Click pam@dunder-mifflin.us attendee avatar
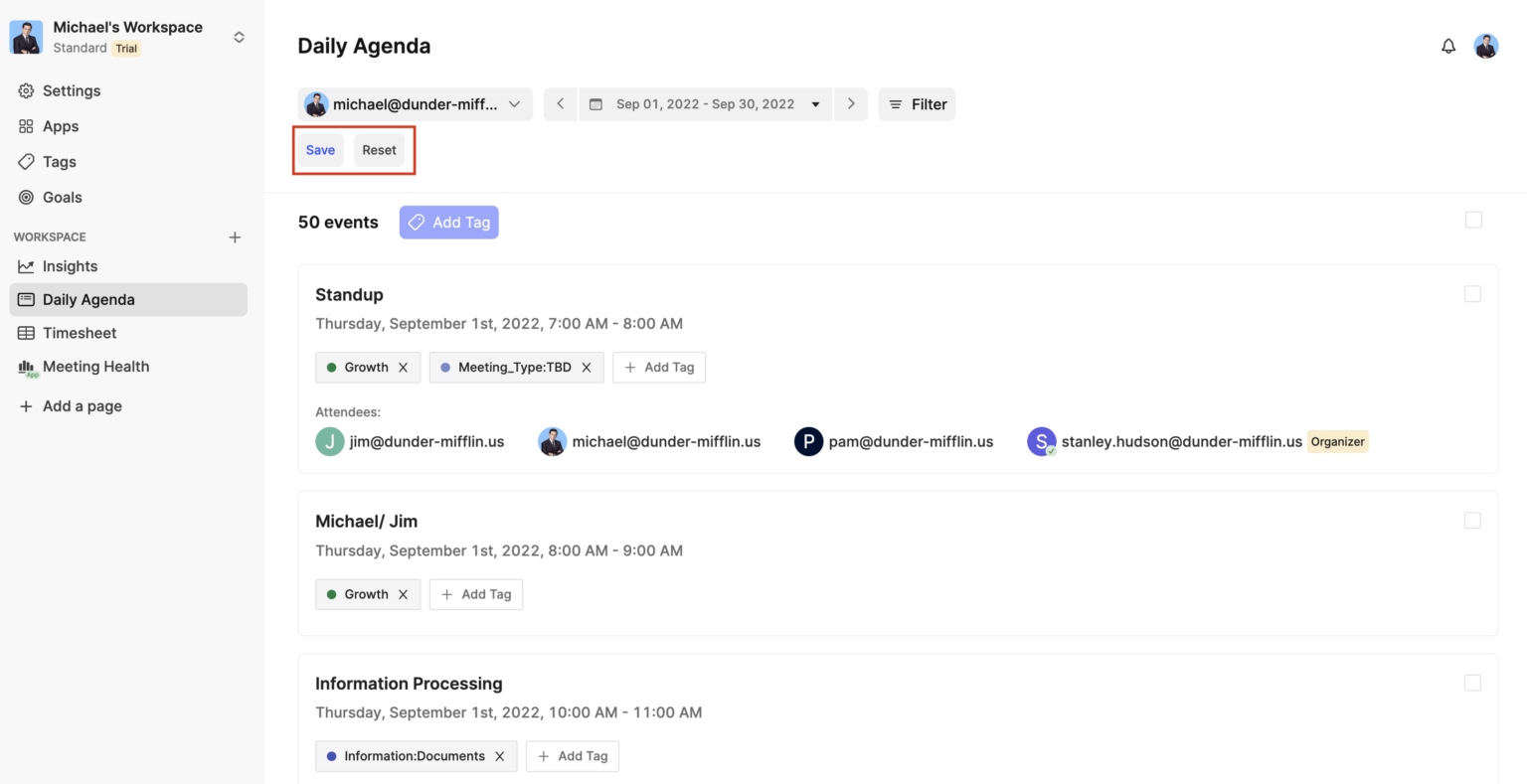 pos(808,441)
